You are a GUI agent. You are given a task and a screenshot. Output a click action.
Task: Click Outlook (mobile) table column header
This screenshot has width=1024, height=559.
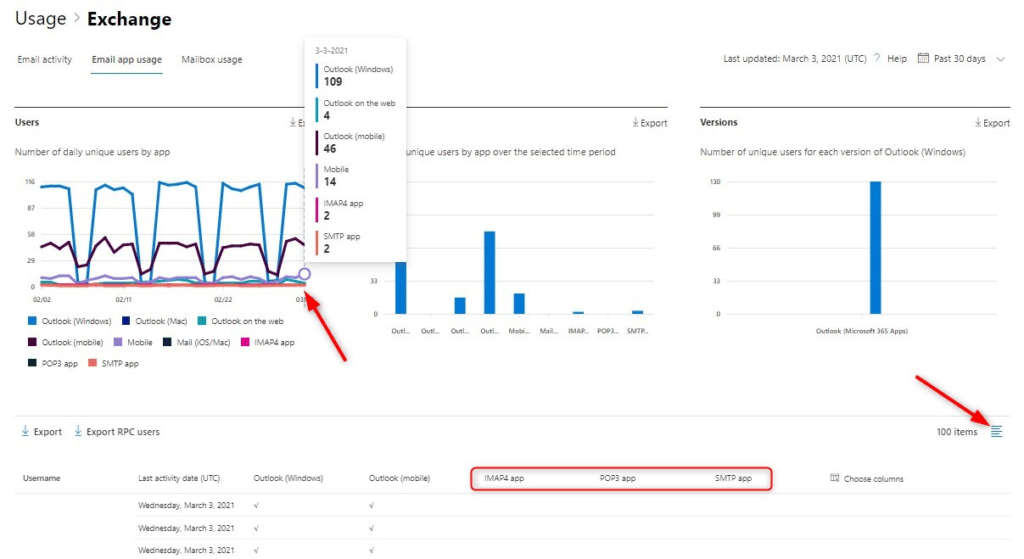click(399, 478)
